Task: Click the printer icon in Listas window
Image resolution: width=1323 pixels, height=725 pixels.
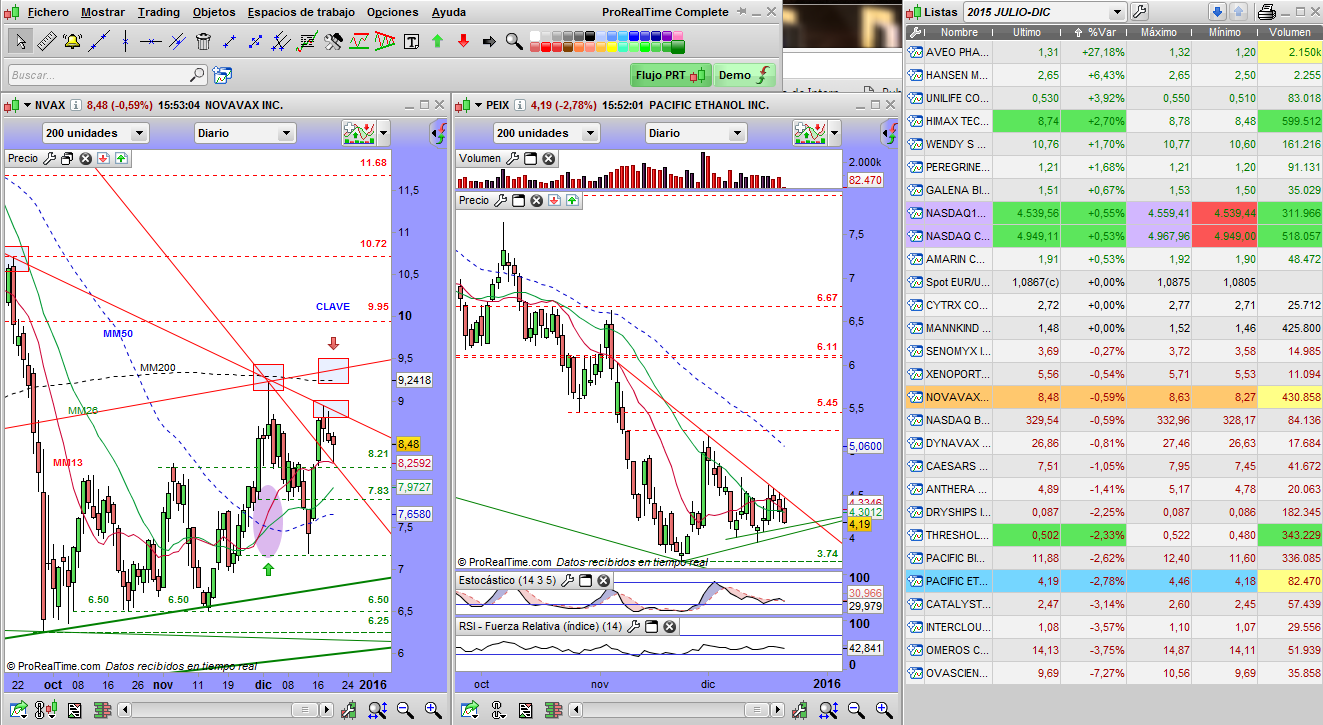Action: pos(1266,12)
